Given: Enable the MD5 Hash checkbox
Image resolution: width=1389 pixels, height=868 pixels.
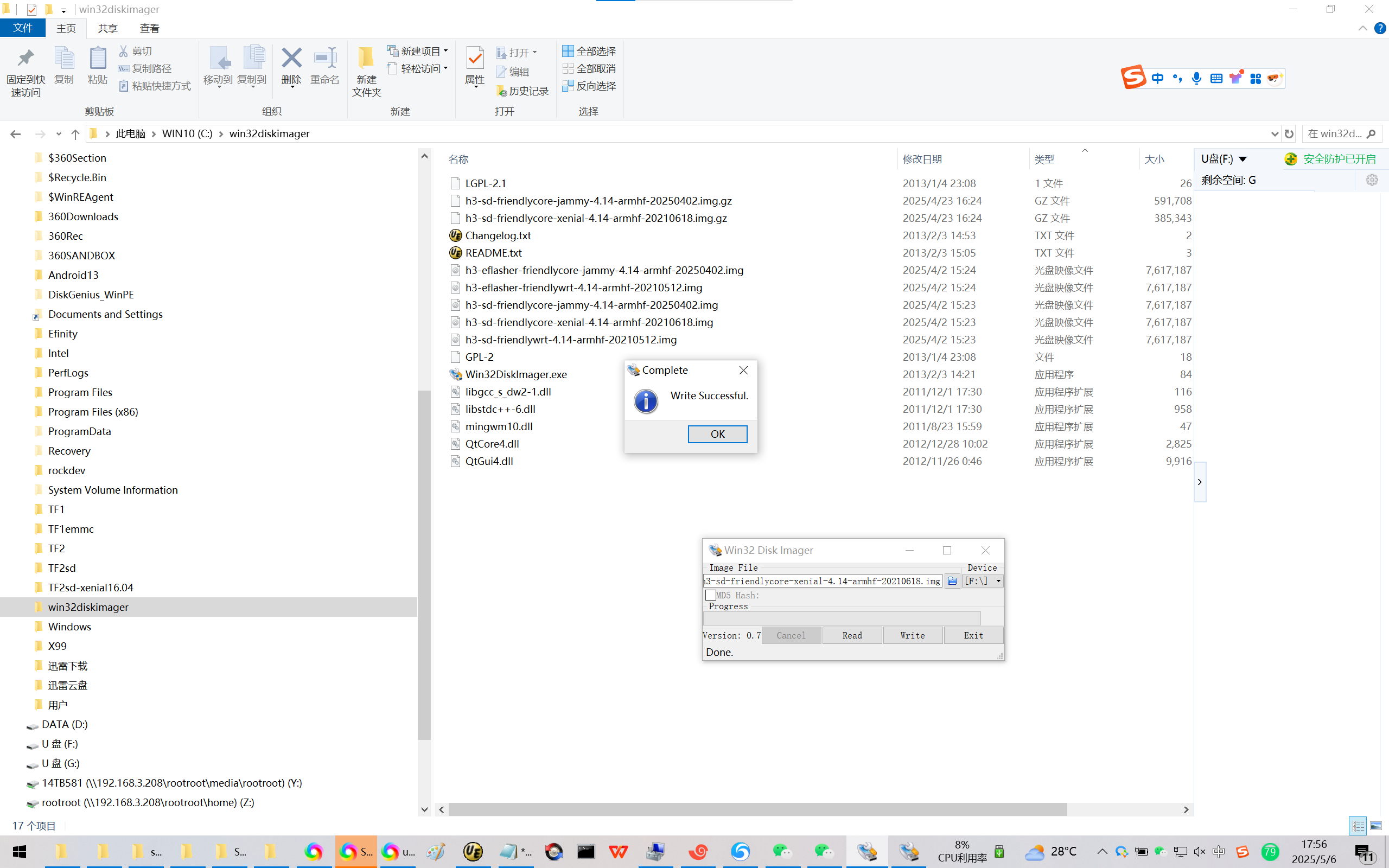Looking at the screenshot, I should pyautogui.click(x=711, y=595).
